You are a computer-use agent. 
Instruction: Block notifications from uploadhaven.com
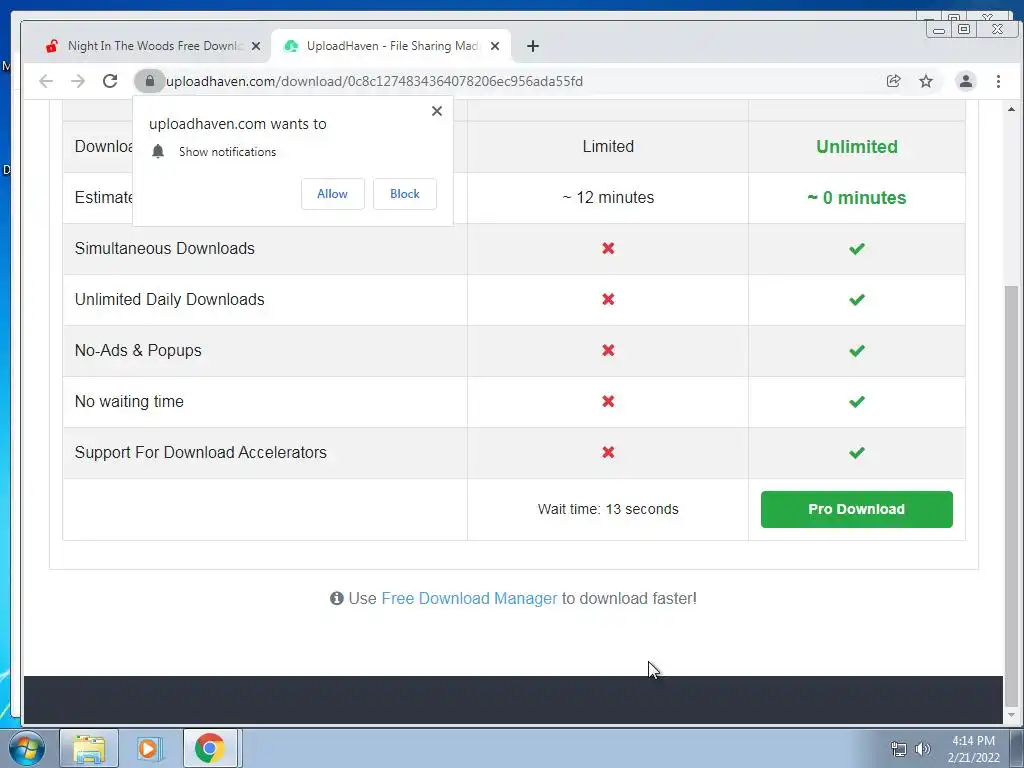pos(405,194)
